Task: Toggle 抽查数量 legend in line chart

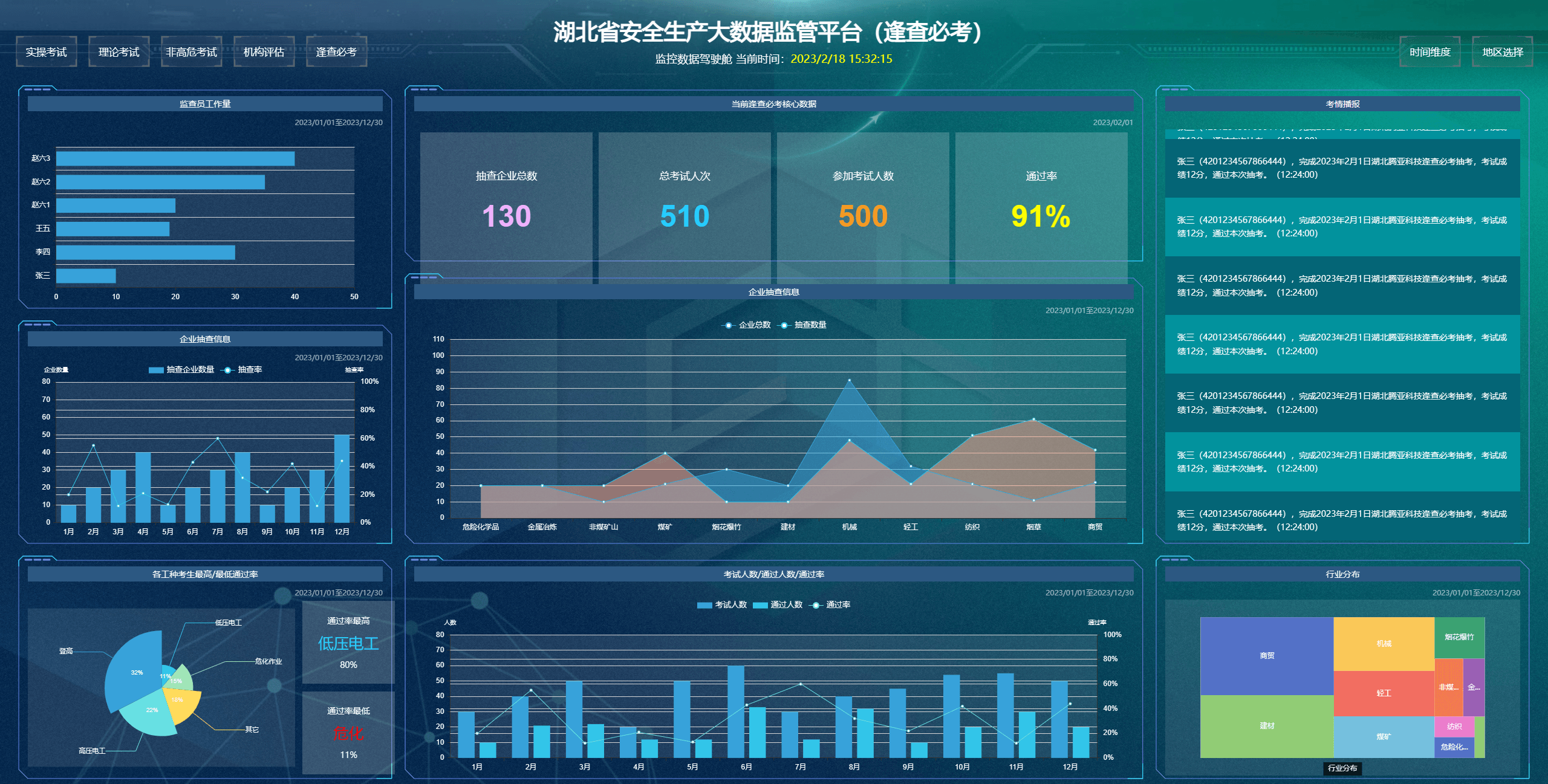Action: click(802, 325)
